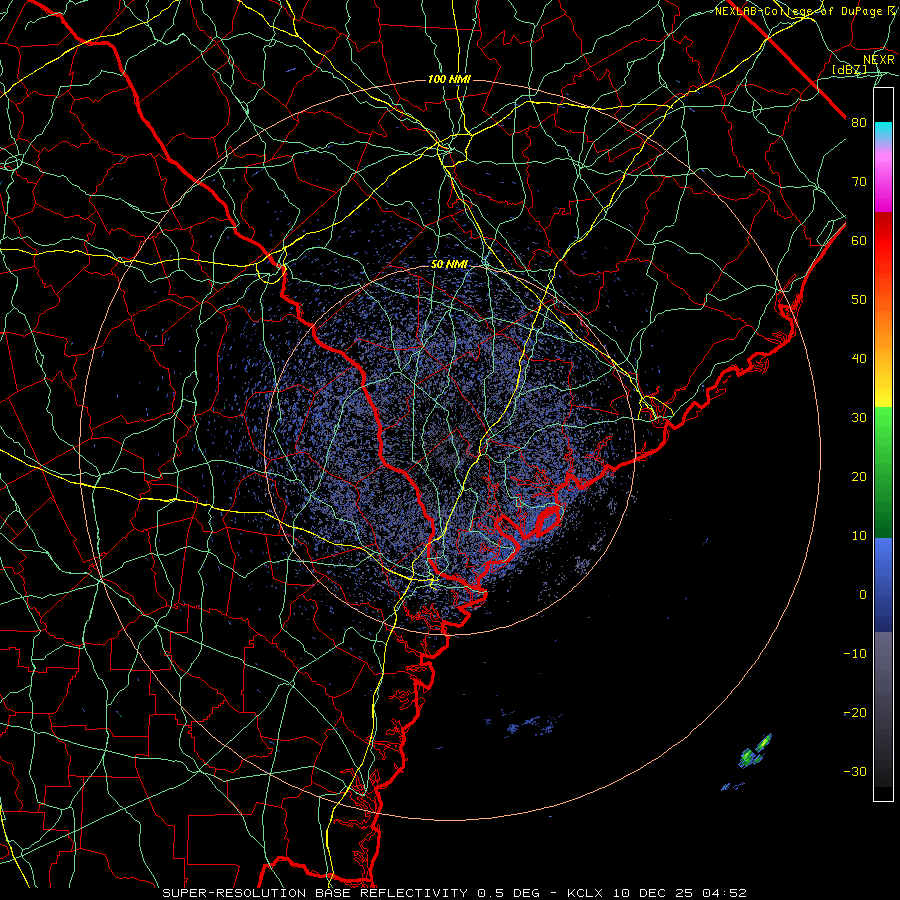The height and width of the screenshot is (900, 900).
Task: Click the -10 value on the dBZ scale
Action: [855, 654]
